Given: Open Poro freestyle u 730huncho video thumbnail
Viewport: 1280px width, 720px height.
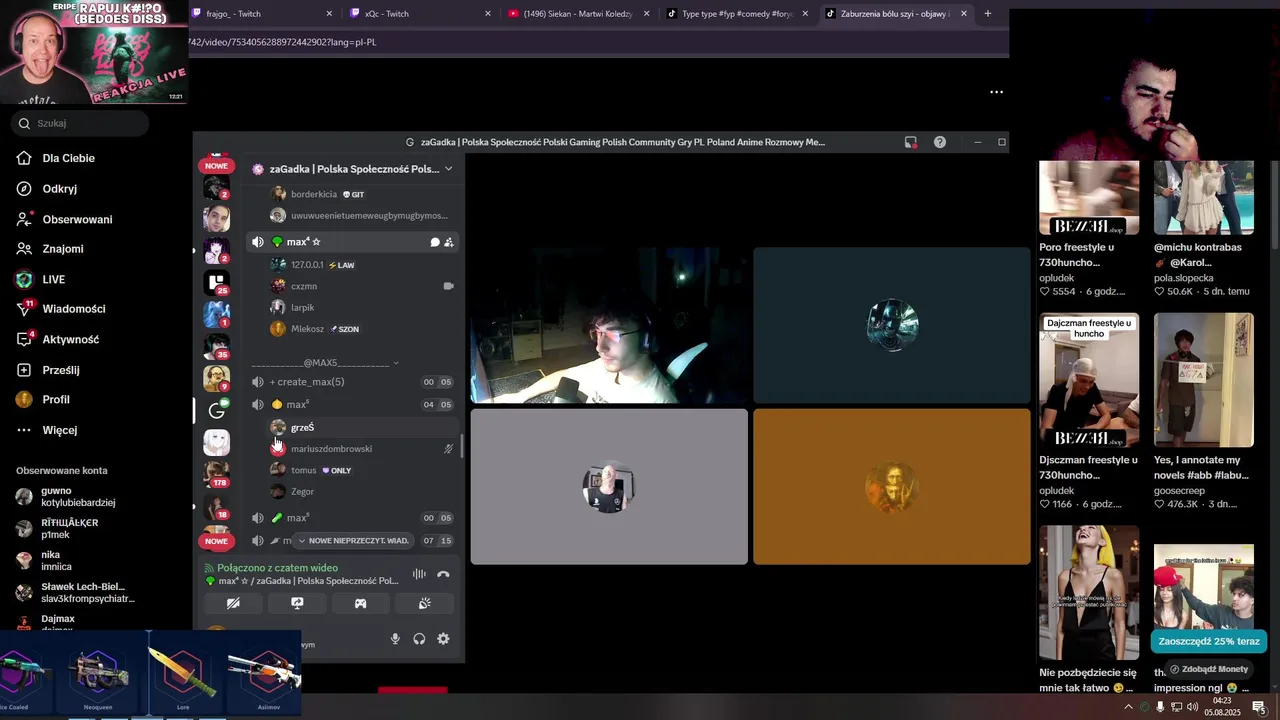Looking at the screenshot, I should [x=1089, y=197].
